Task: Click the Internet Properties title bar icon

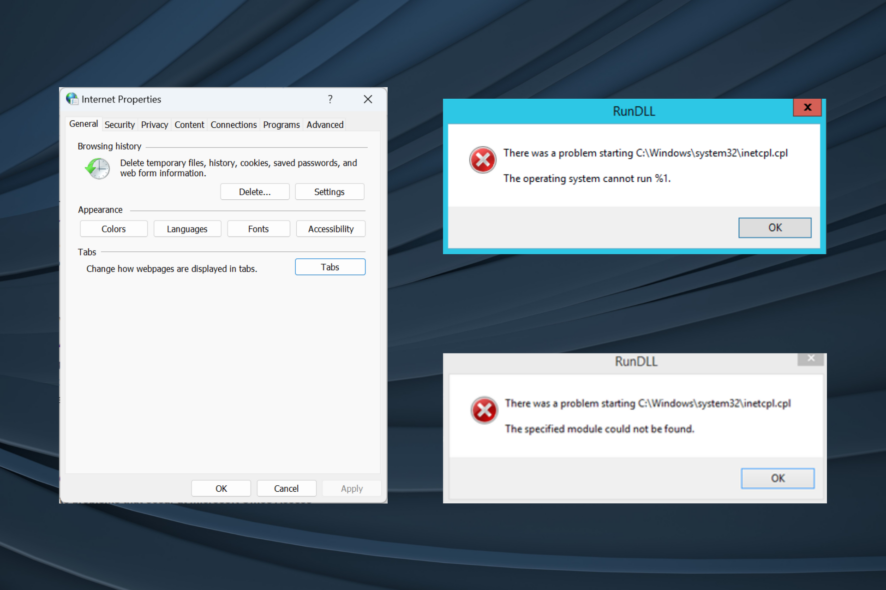Action: tap(71, 99)
